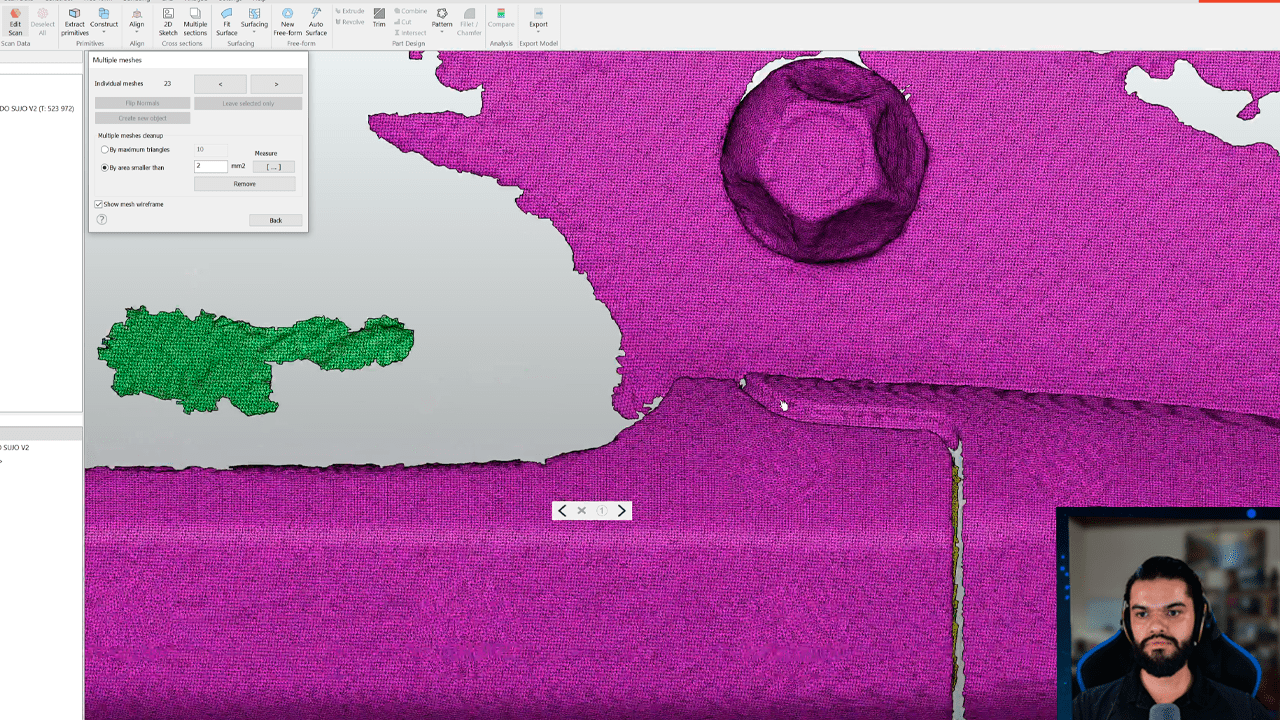The height and width of the screenshot is (720, 1280).
Task: Select the Edit Scan tool
Action: tap(15, 20)
